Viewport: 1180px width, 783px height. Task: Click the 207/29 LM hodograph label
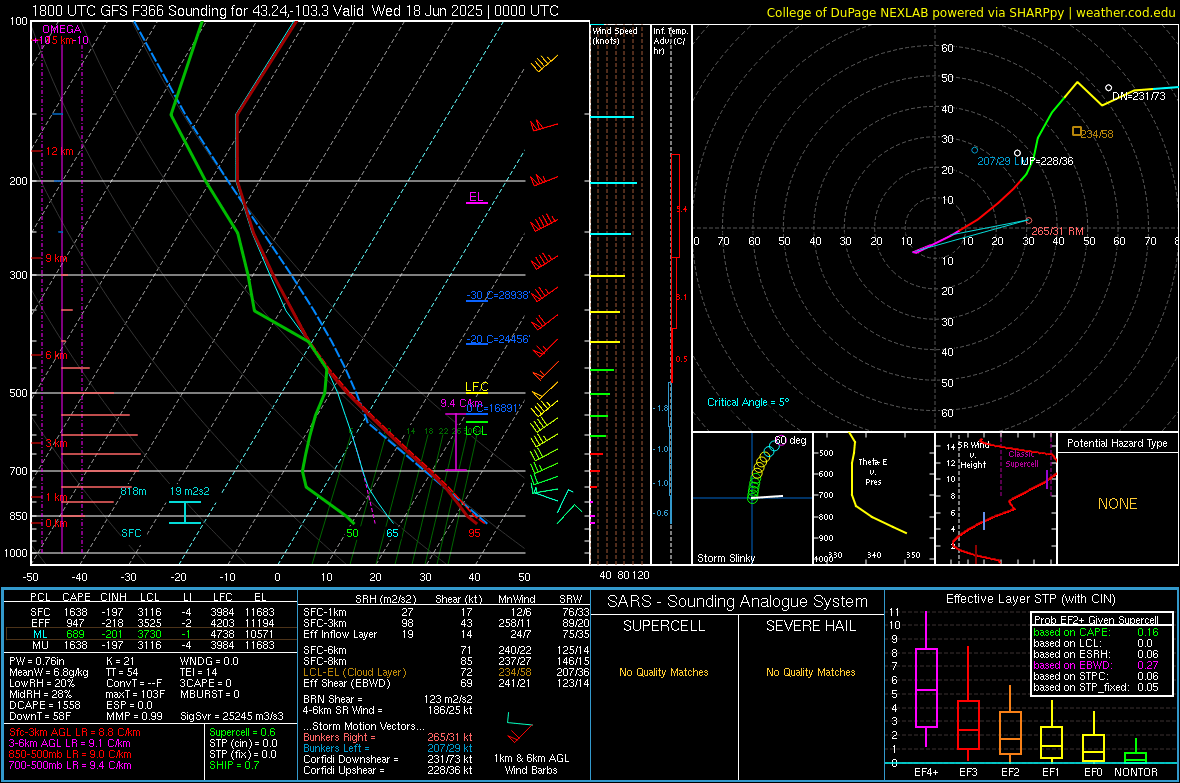pos(999,161)
